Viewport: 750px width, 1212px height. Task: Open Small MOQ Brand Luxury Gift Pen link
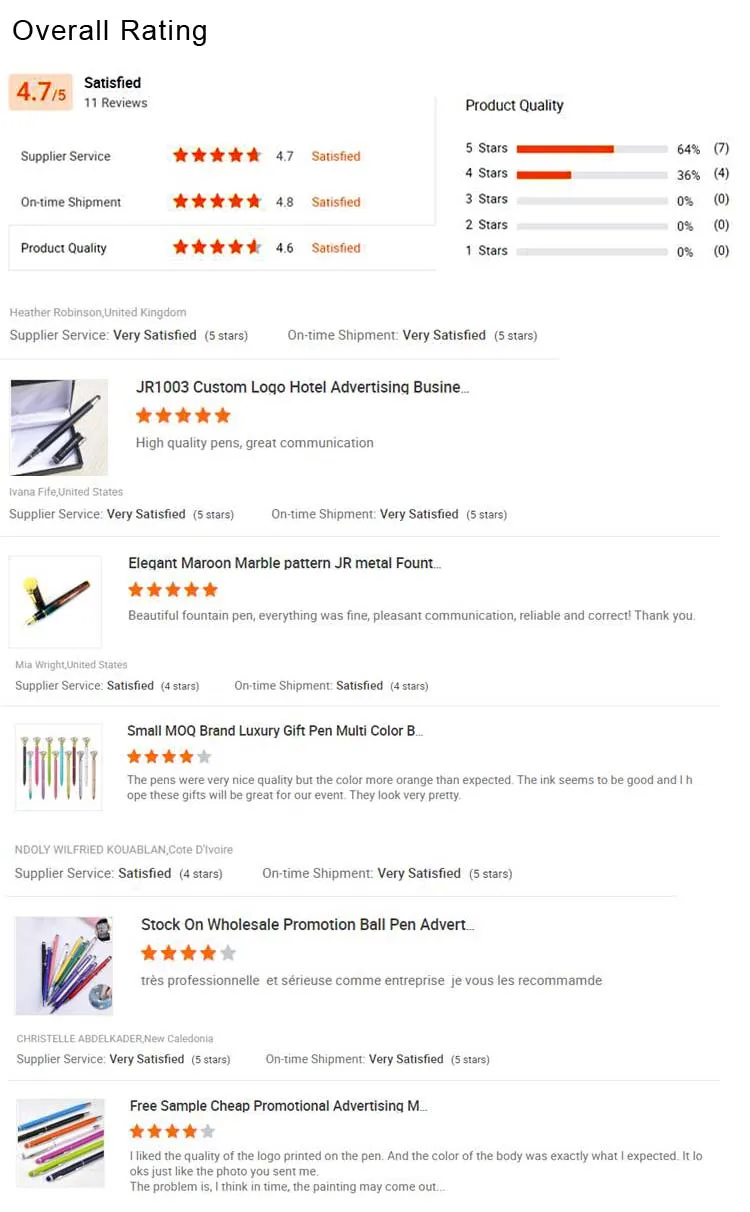pyautogui.click(x=275, y=731)
